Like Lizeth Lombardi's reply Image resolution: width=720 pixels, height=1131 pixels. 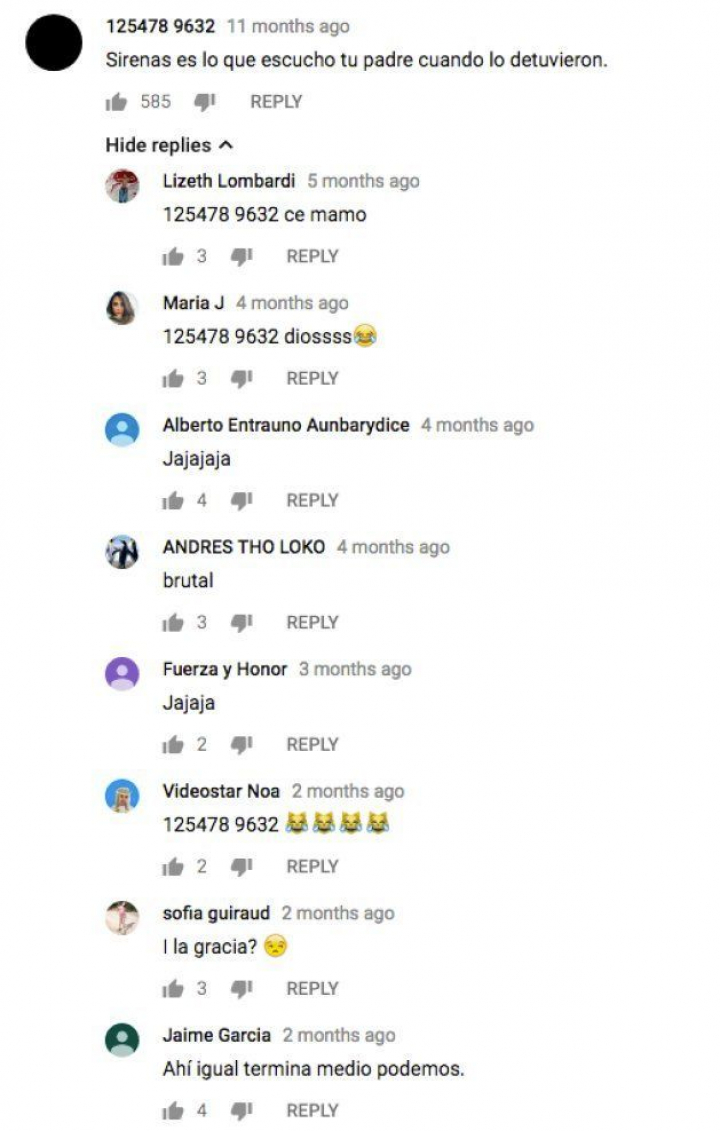173,257
